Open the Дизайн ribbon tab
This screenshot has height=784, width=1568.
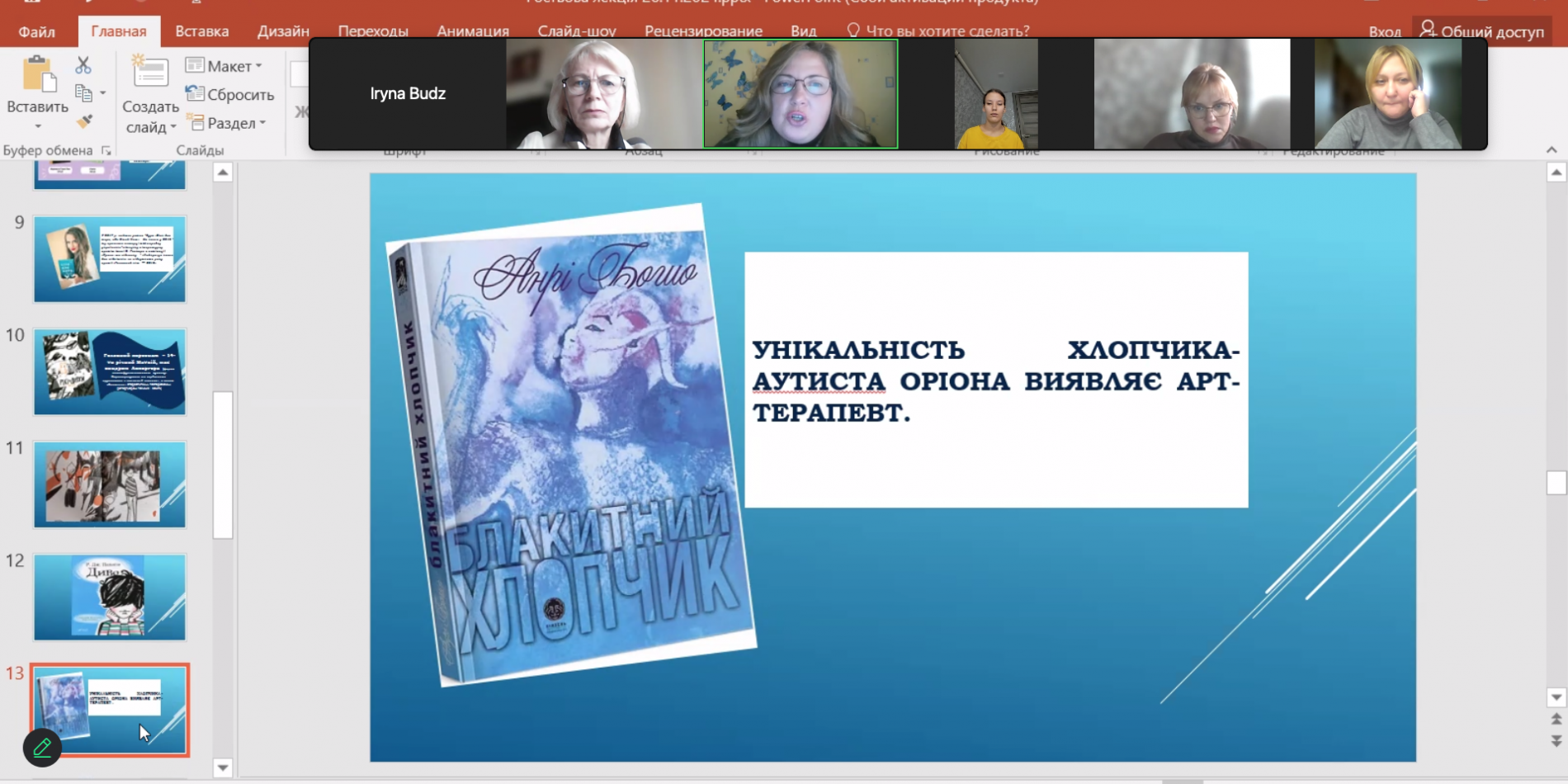283,31
